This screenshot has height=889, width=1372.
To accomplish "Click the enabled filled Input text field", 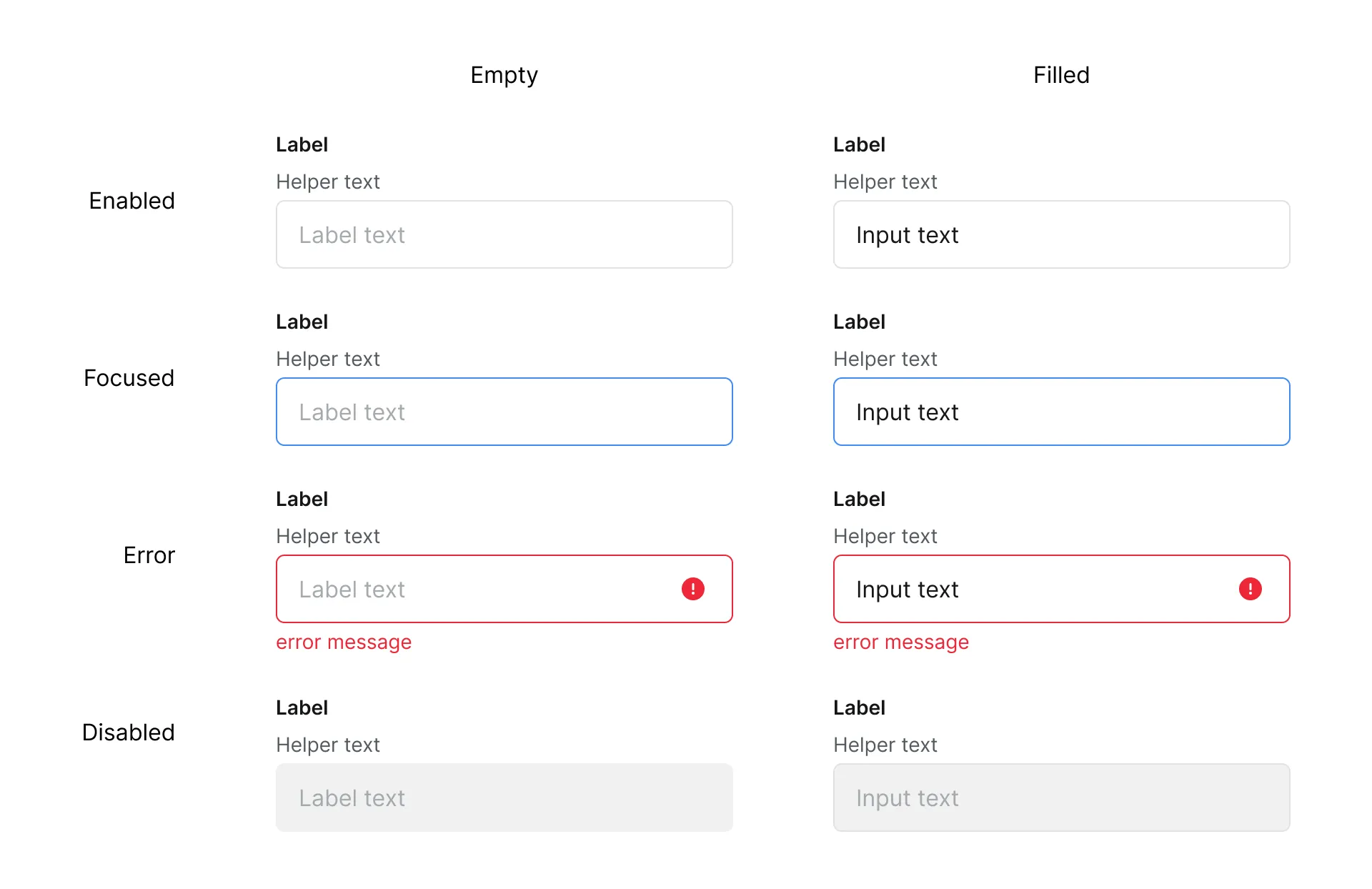I will coord(1061,234).
